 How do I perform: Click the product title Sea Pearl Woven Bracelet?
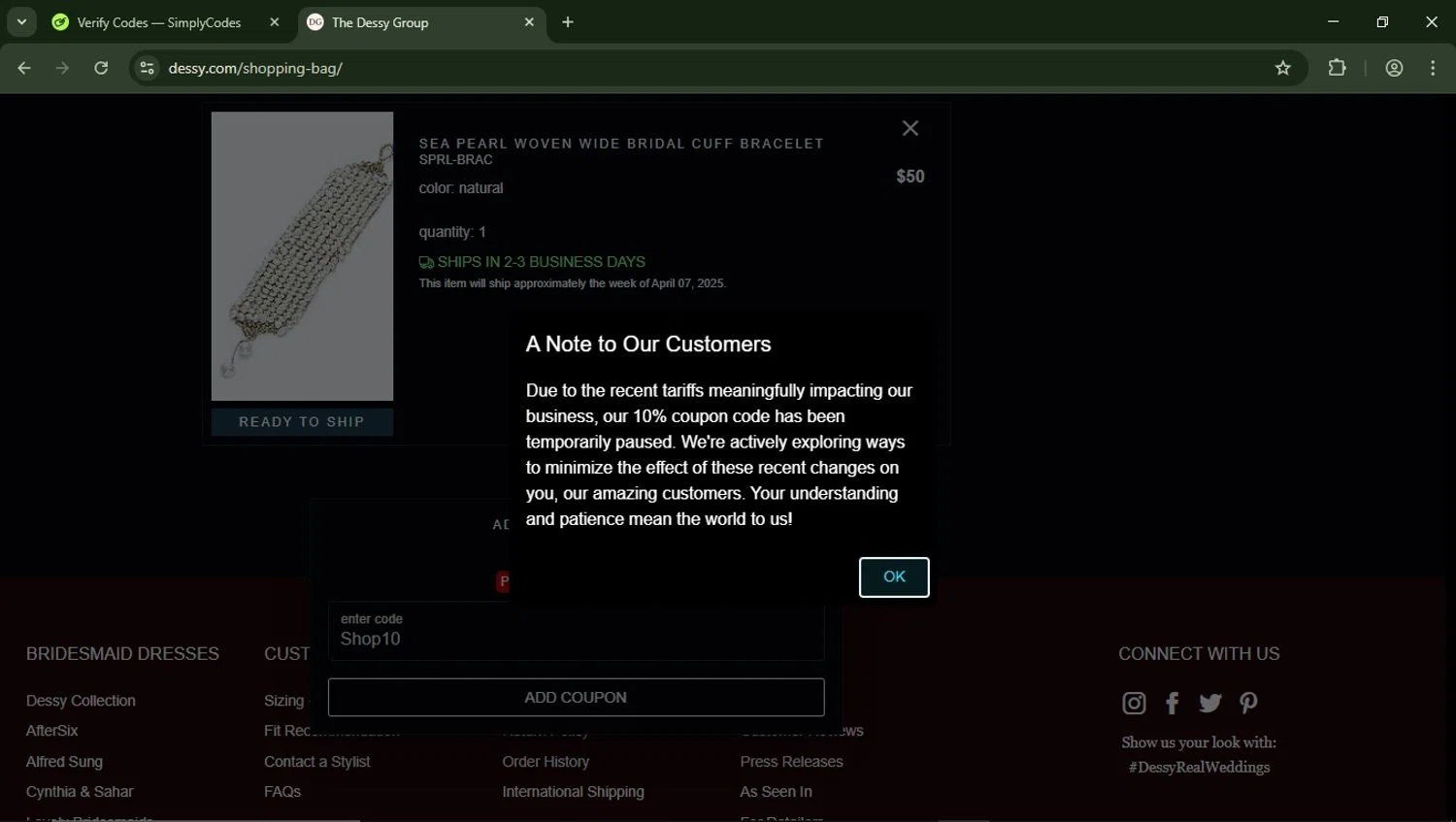click(621, 144)
